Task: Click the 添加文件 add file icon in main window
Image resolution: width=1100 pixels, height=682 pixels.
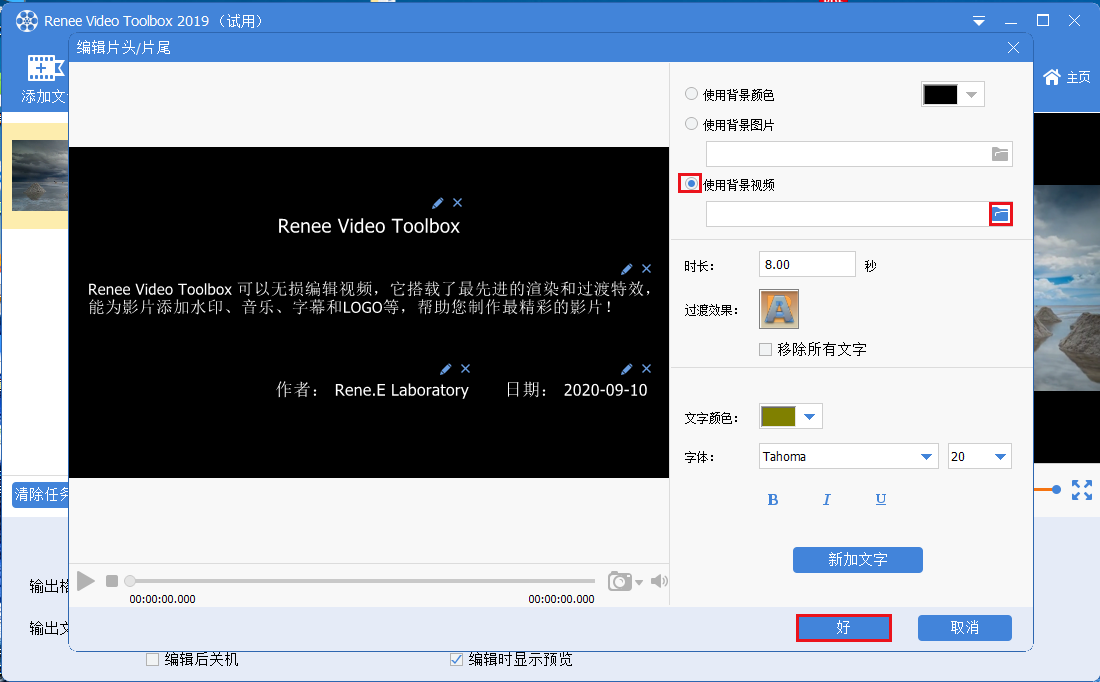Action: click(45, 69)
